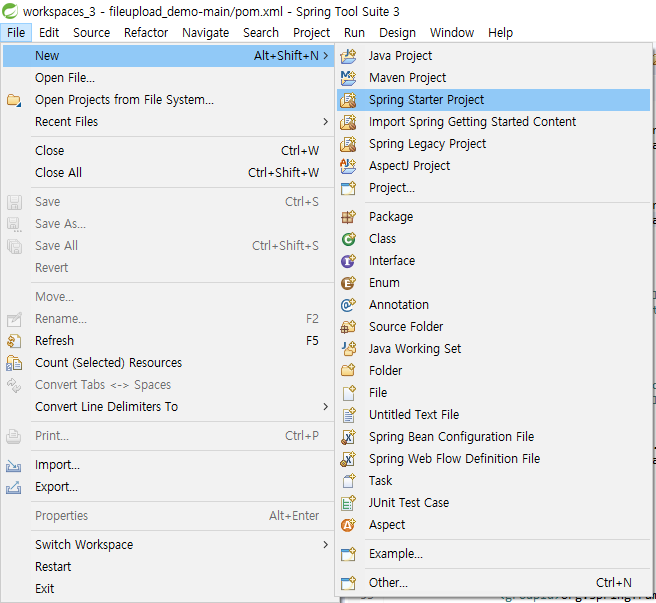656x603 pixels.
Task: Open the Source menu
Action: tap(92, 33)
